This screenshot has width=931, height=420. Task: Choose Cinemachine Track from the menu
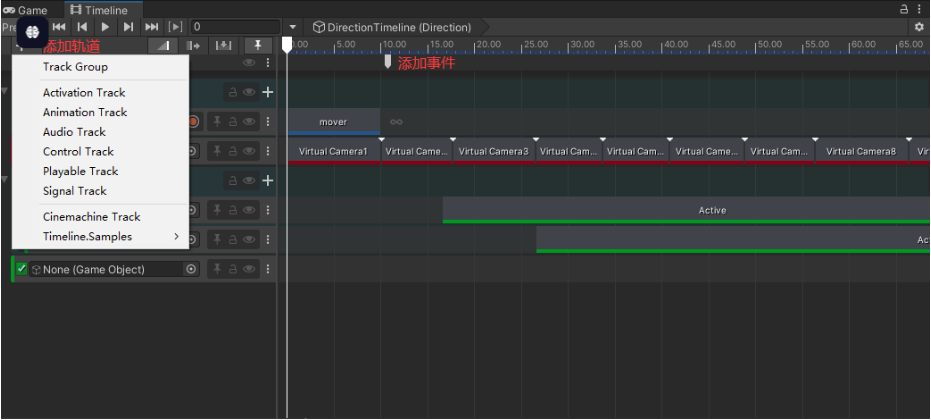click(x=91, y=217)
